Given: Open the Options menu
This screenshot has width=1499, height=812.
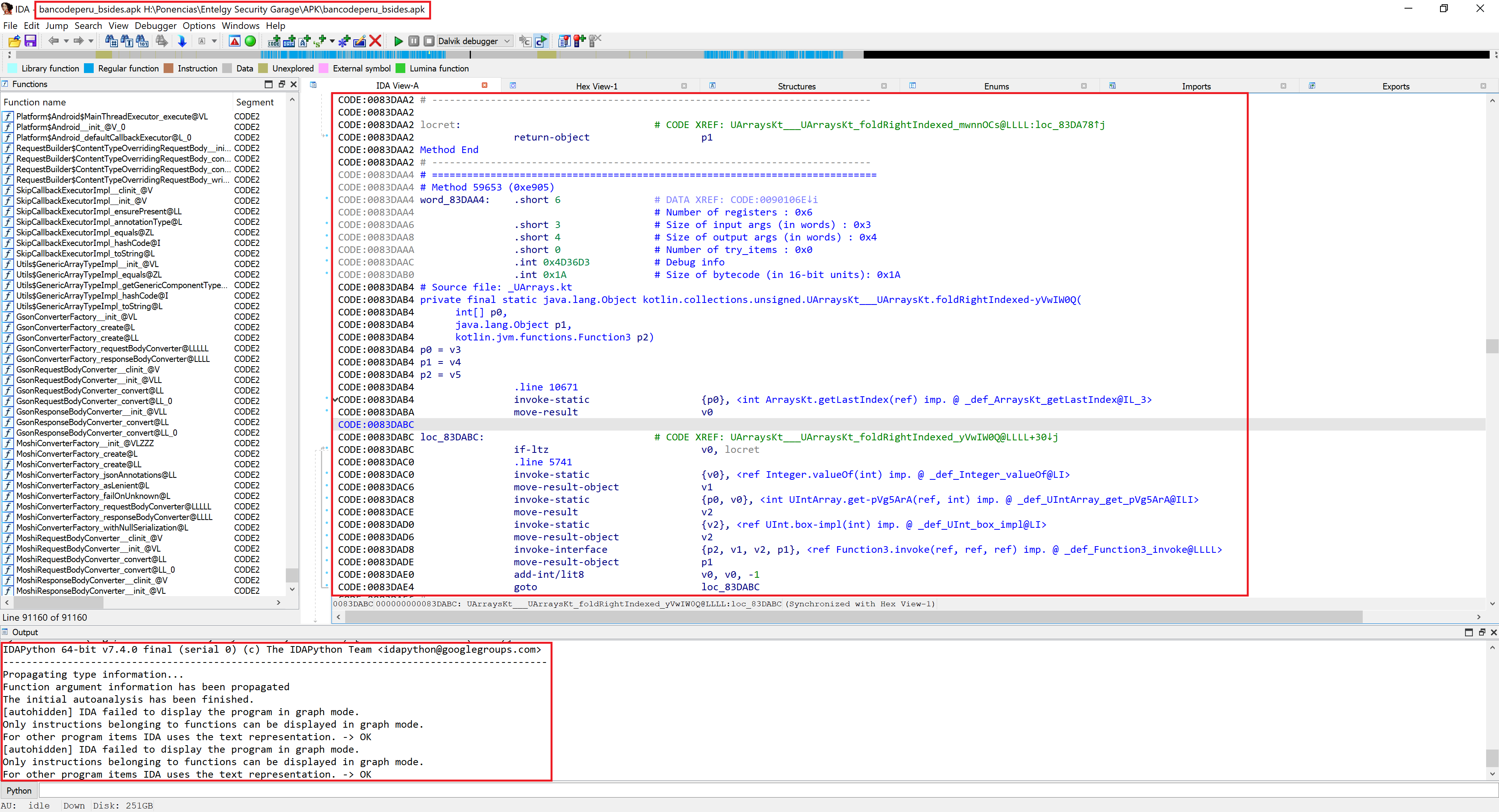Looking at the screenshot, I should (x=199, y=26).
